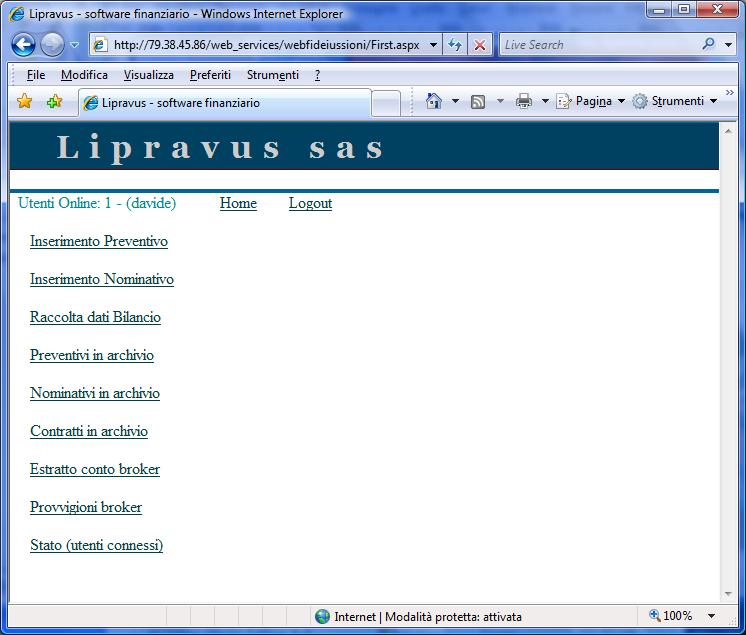Open the Strumenti gear toolbar menu

click(x=675, y=101)
